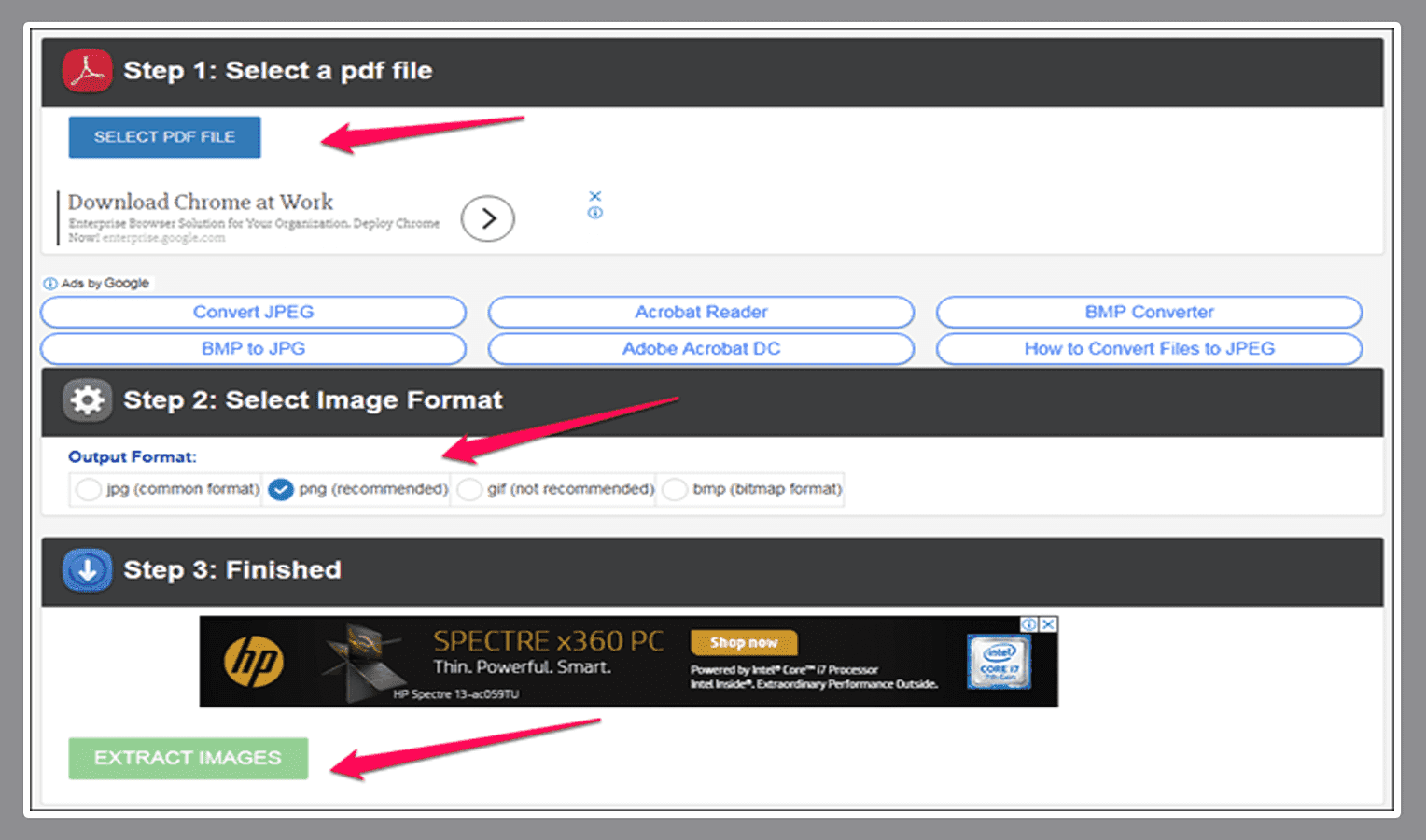Screen dimensions: 1426x840
Task: Select jpg (common format) output option
Action: tap(89, 489)
